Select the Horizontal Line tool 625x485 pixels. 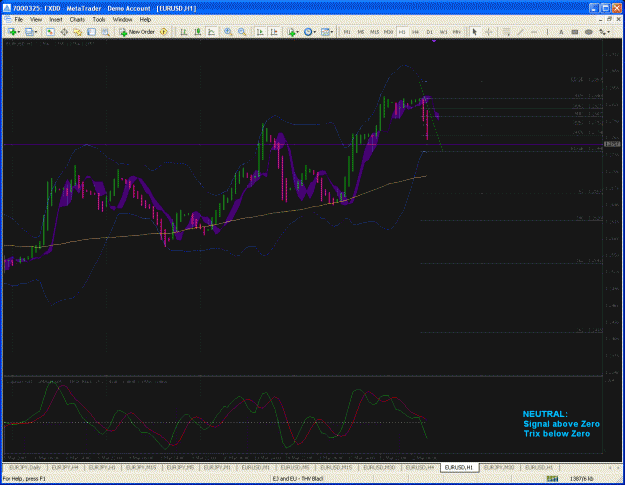click(x=534, y=32)
